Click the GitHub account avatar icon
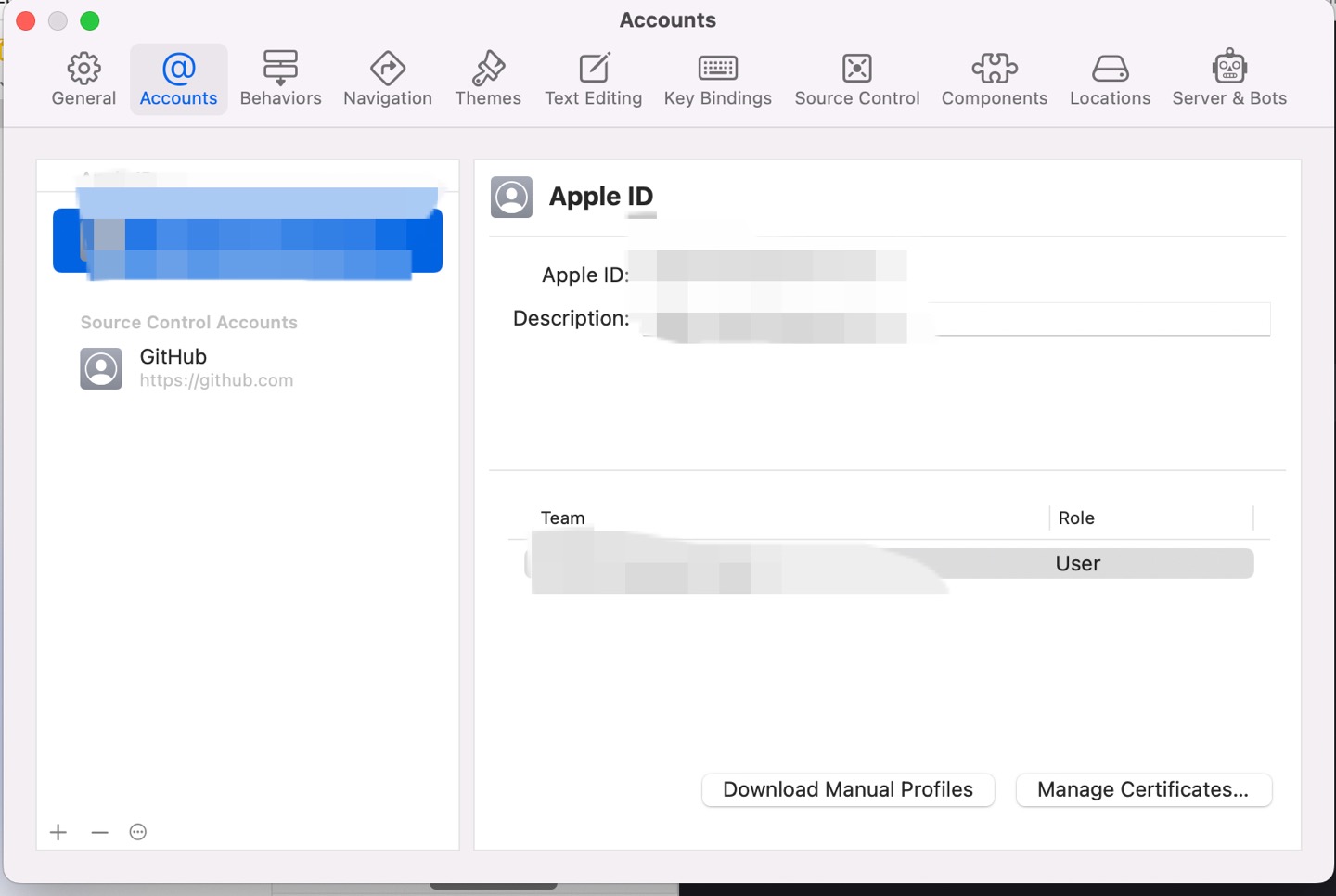The width and height of the screenshot is (1336, 896). click(101, 368)
